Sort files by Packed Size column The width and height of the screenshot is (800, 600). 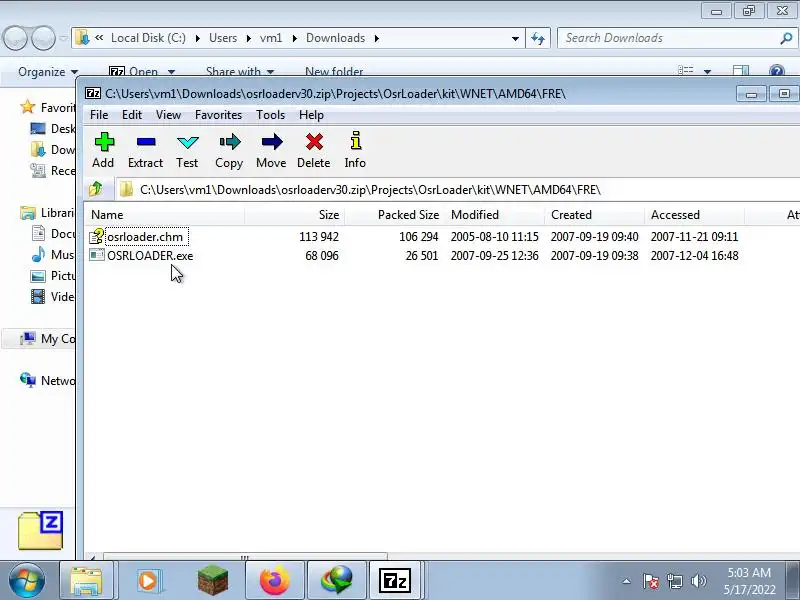[x=395, y=215]
